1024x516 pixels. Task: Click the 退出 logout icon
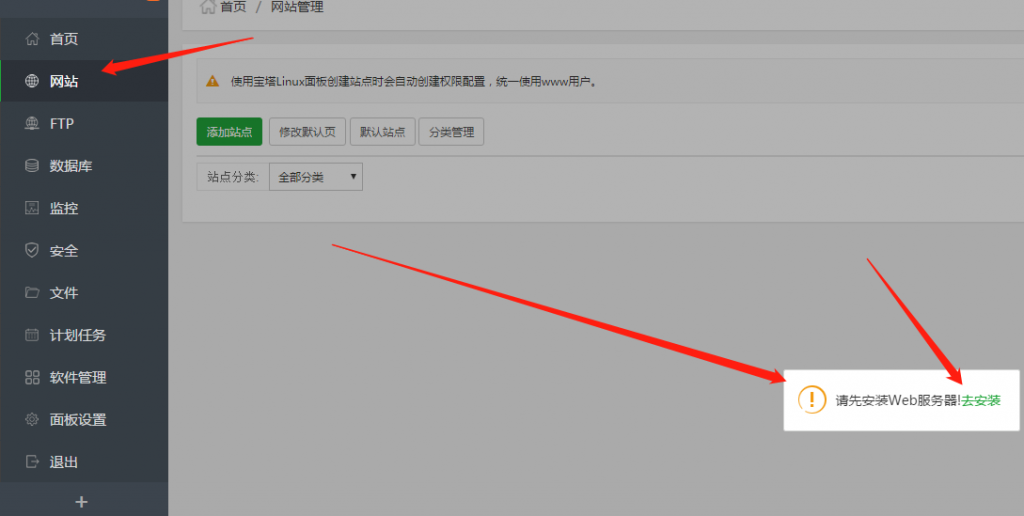click(x=32, y=462)
